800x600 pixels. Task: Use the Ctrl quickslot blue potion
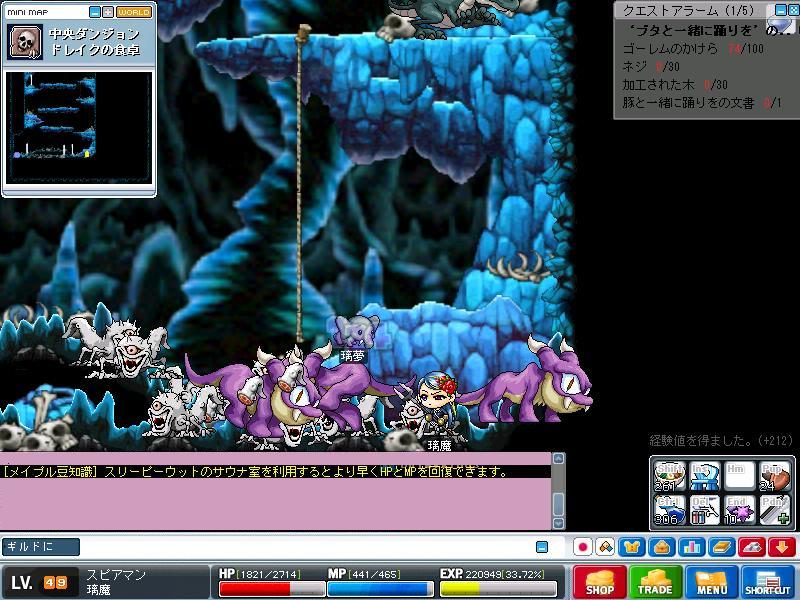pyautogui.click(x=669, y=510)
